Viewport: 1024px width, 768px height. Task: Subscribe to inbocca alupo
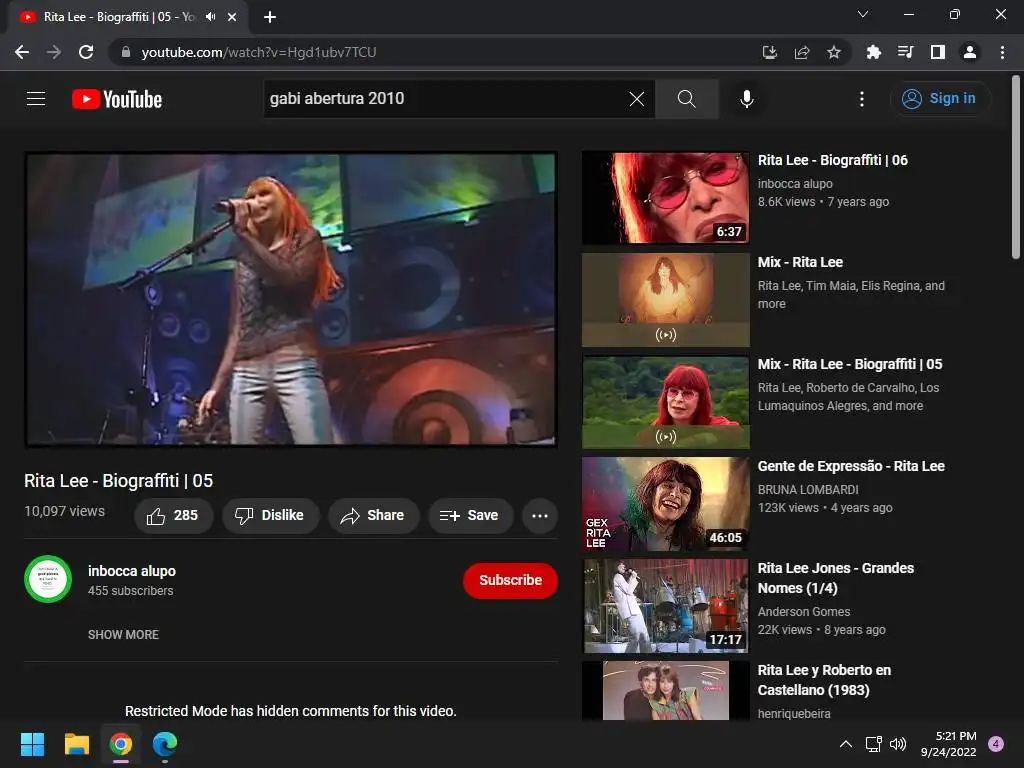pyautogui.click(x=510, y=580)
